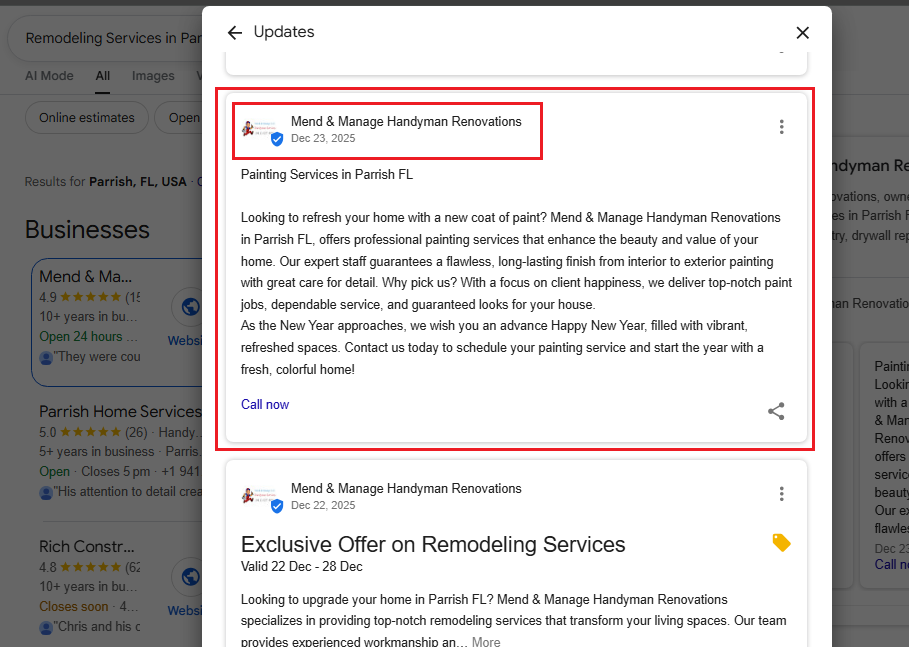909x647 pixels.
Task: Click the Call now link
Action: pos(265,404)
